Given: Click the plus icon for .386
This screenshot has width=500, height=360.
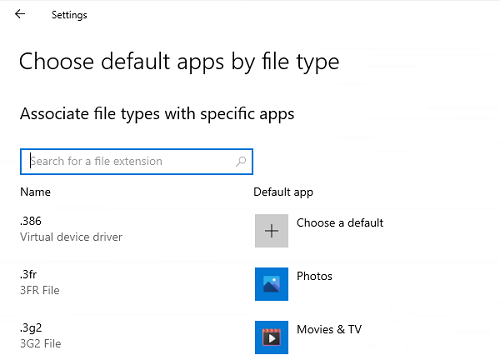Looking at the screenshot, I should coord(271,231).
